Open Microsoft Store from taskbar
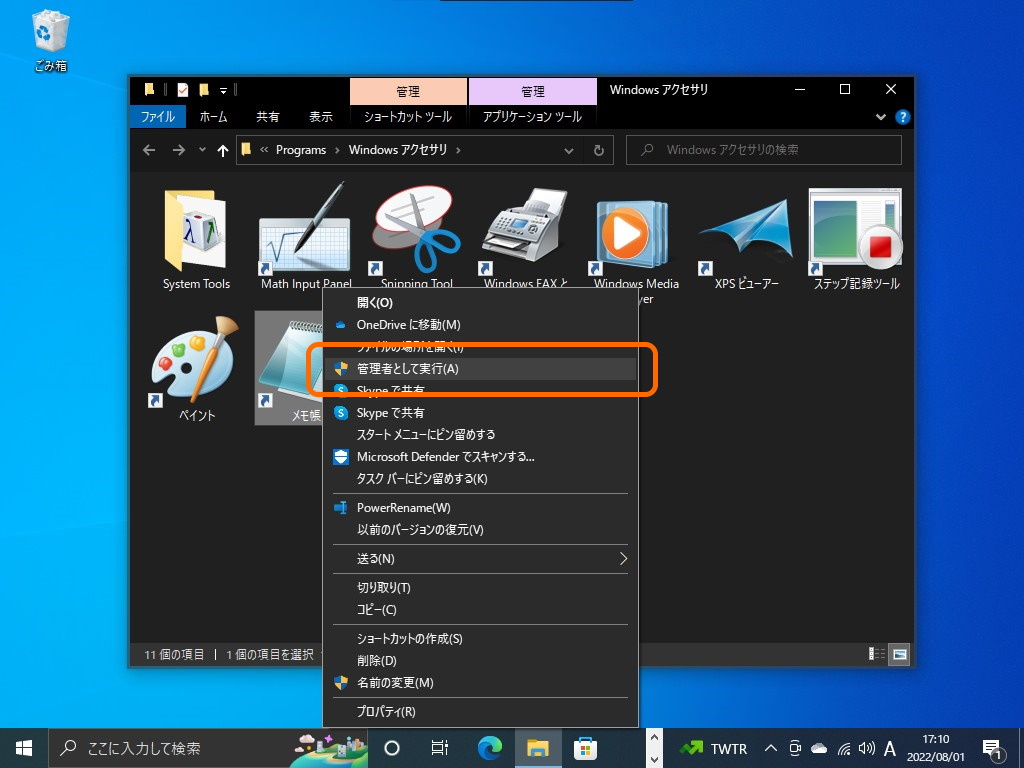This screenshot has height=768, width=1024. [x=585, y=748]
